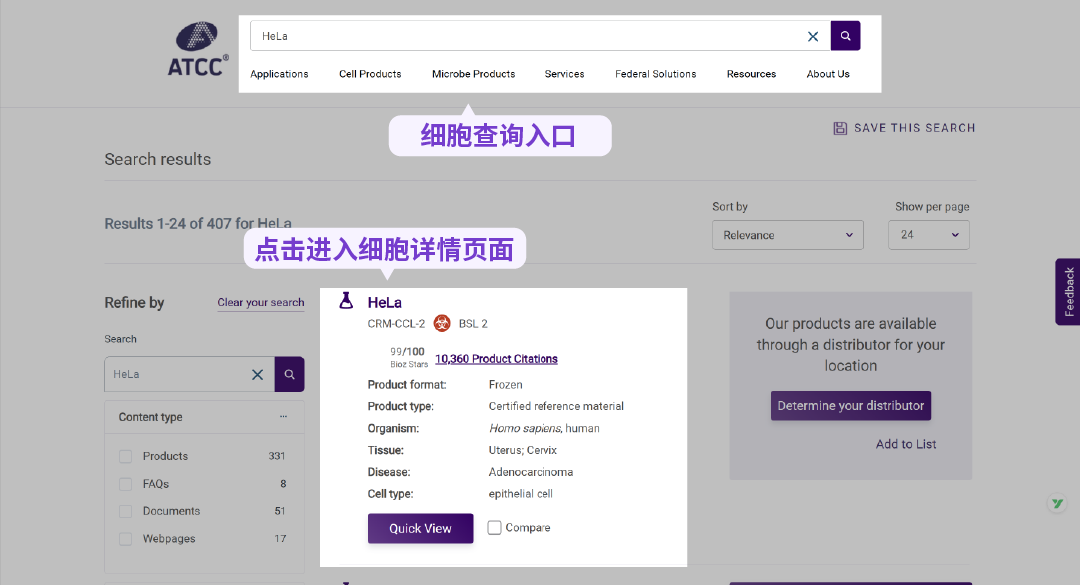Open the About Us menu
The width and height of the screenshot is (1080, 585).
pyautogui.click(x=828, y=74)
